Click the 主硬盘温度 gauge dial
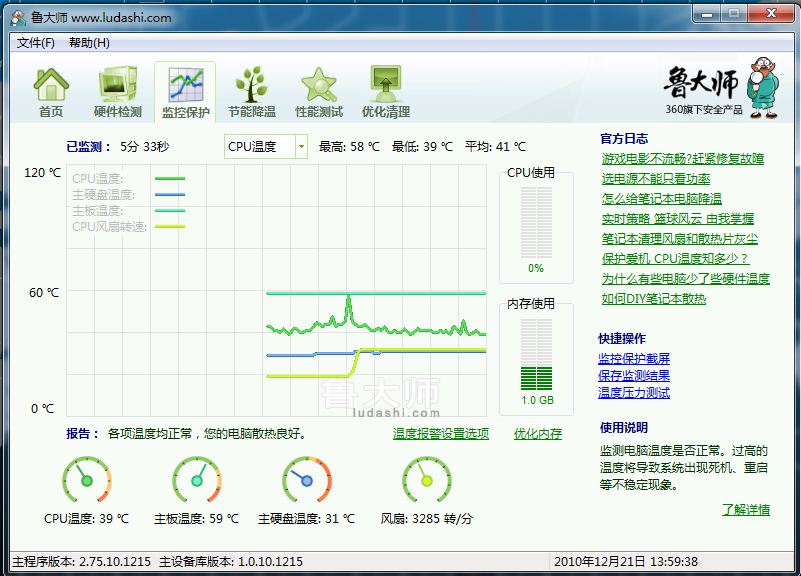The width and height of the screenshot is (801, 576). pyautogui.click(x=307, y=480)
